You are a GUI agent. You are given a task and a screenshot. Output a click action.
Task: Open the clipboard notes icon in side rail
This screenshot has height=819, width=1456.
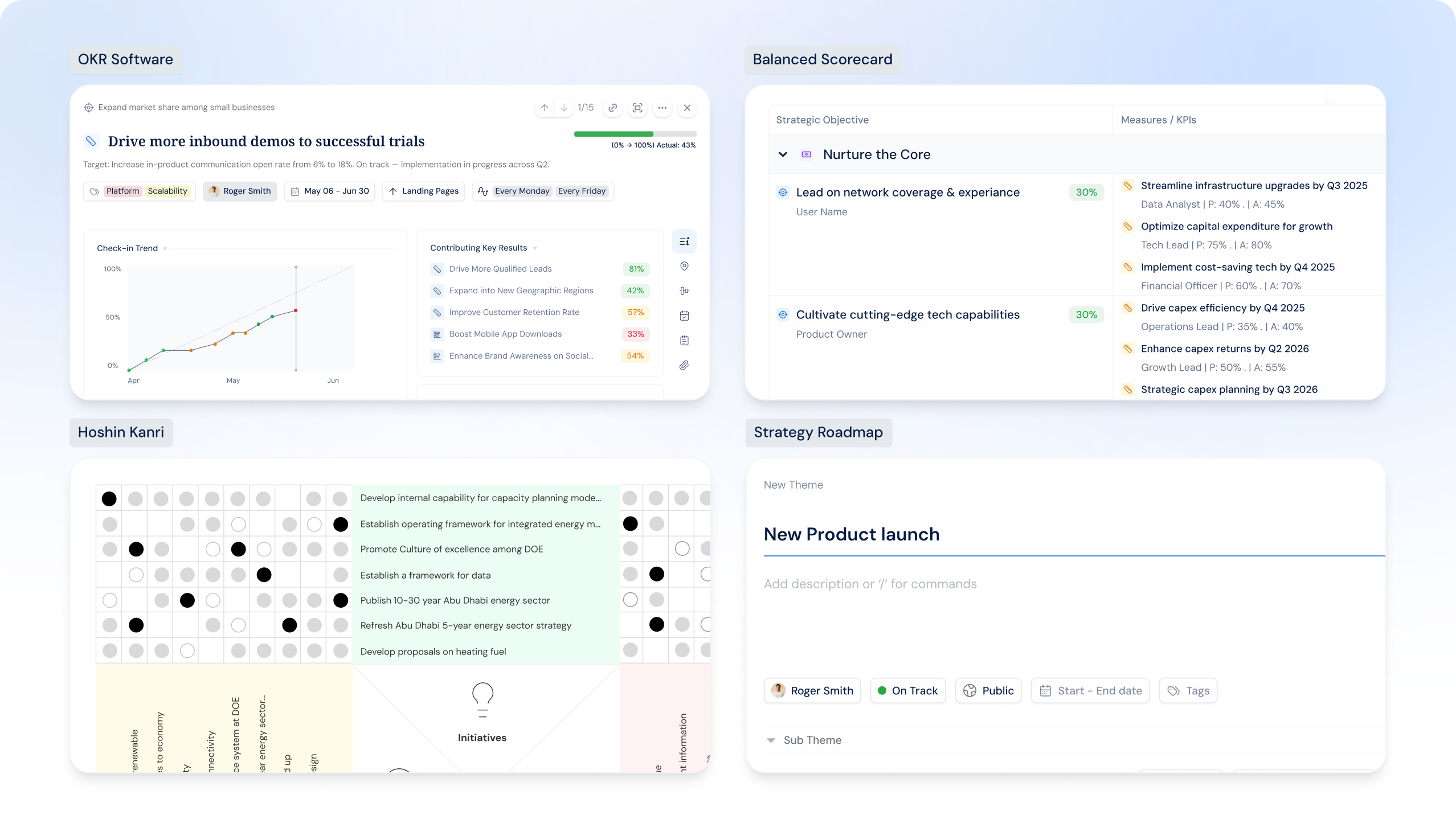coord(684,341)
